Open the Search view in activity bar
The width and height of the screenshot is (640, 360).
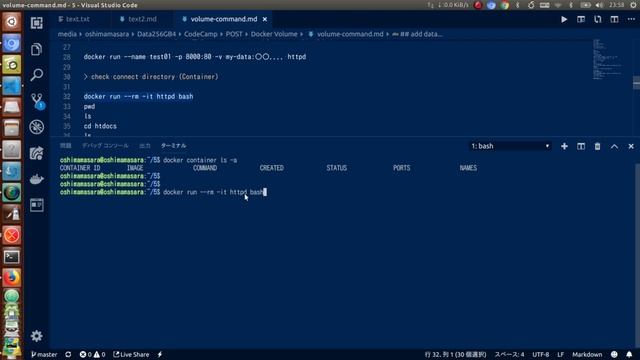[36, 75]
